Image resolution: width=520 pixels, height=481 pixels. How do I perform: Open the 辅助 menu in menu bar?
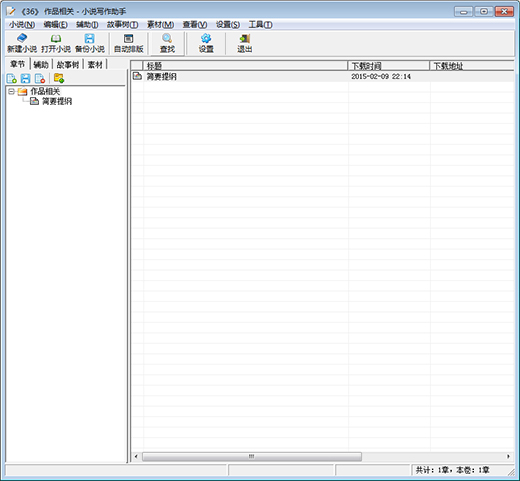click(x=87, y=25)
